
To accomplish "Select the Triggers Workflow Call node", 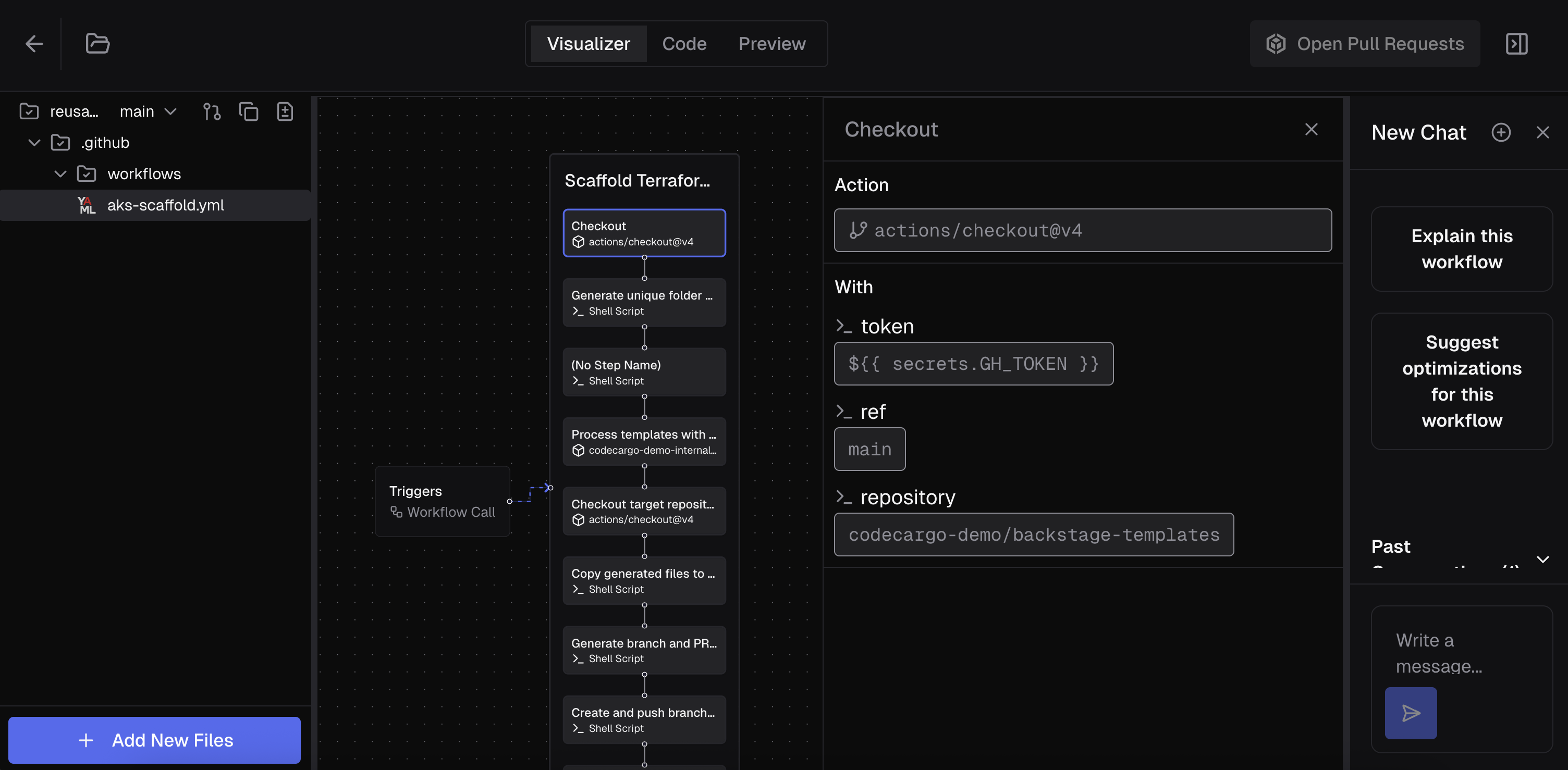I will point(443,501).
